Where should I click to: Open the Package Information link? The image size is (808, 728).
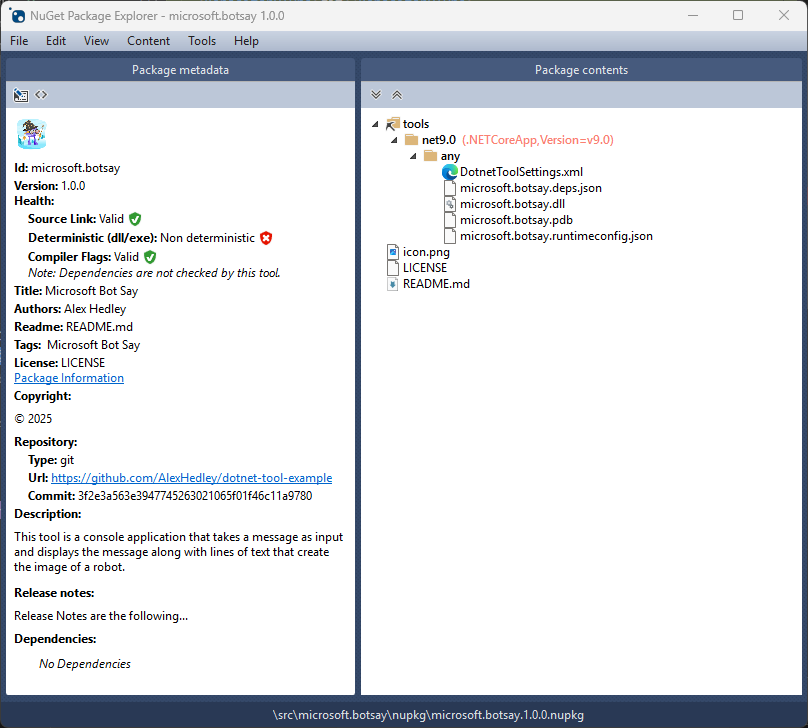coord(69,378)
